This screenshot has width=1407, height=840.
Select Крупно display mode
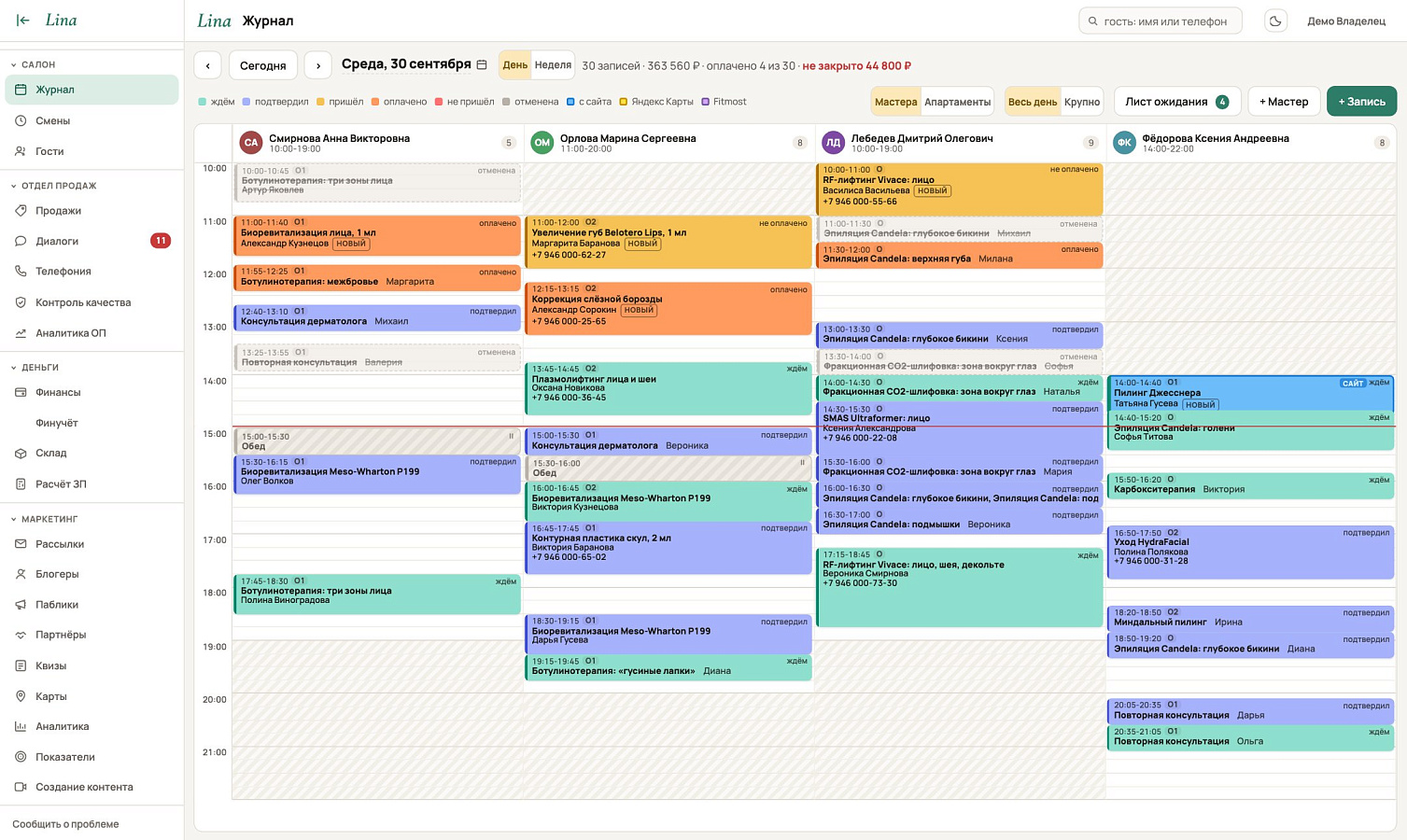click(1082, 102)
